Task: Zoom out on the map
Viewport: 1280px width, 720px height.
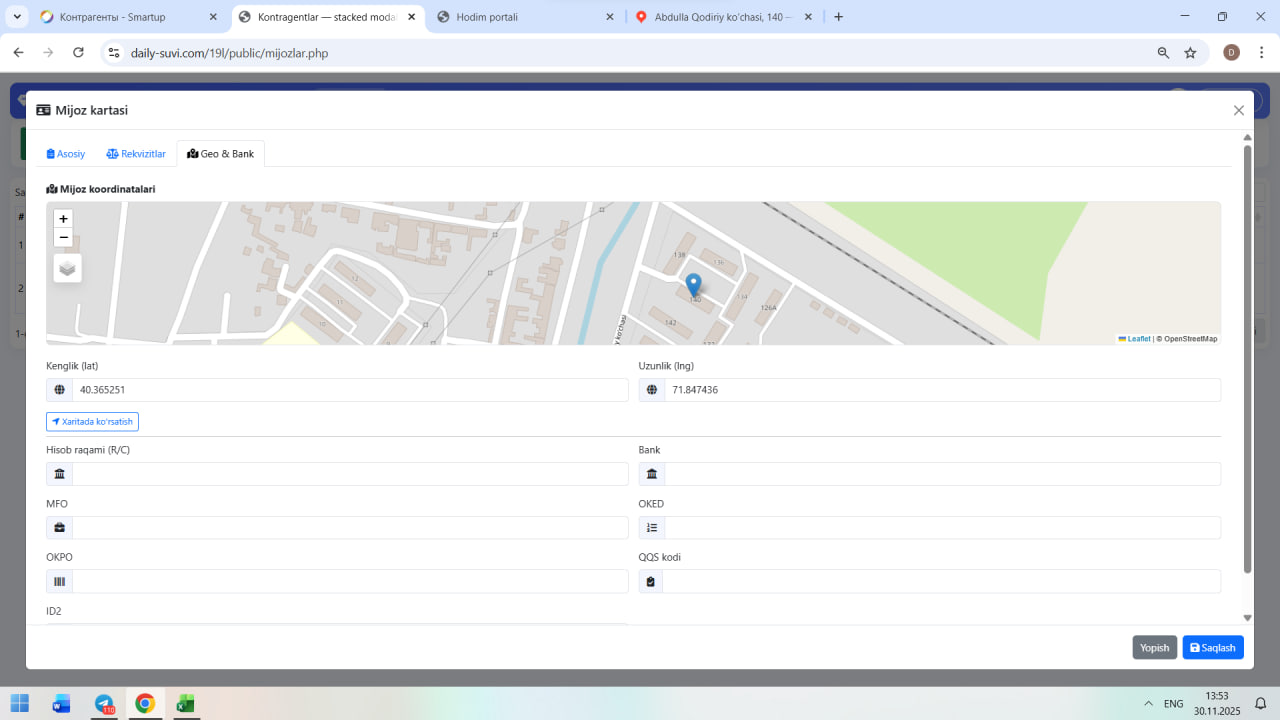Action: pyautogui.click(x=63, y=238)
